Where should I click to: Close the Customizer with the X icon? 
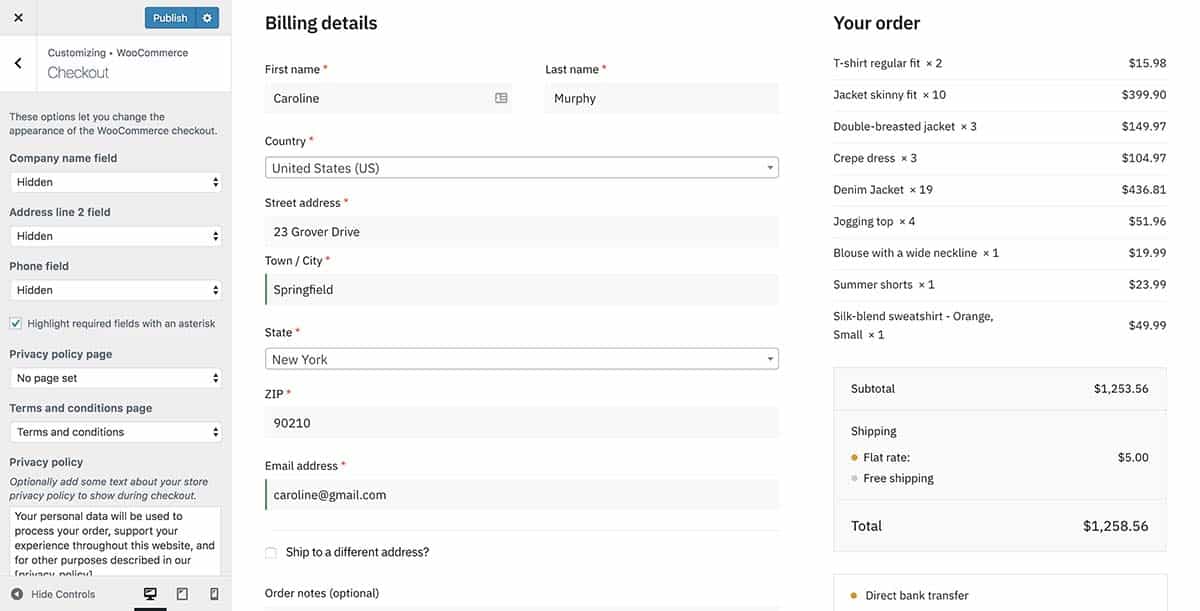pos(18,18)
